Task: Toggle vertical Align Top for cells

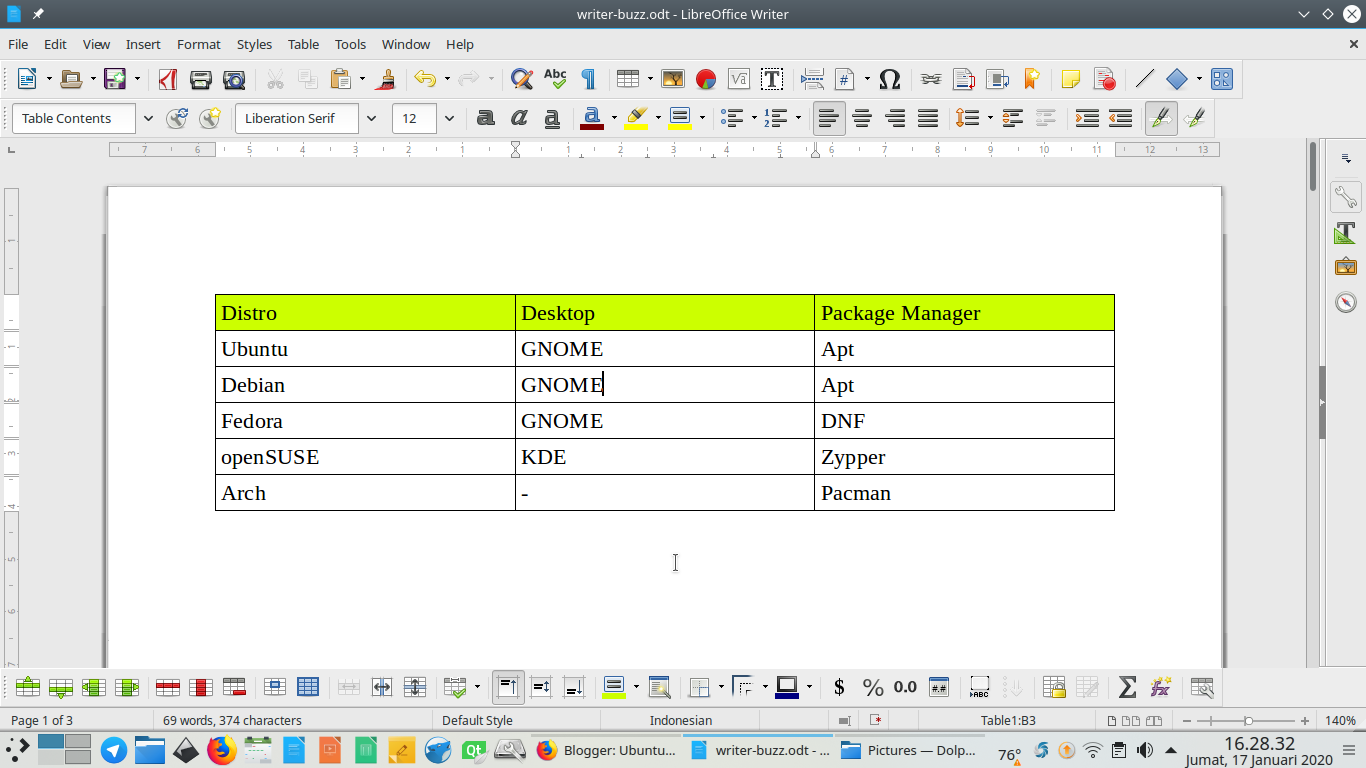Action: (x=508, y=687)
